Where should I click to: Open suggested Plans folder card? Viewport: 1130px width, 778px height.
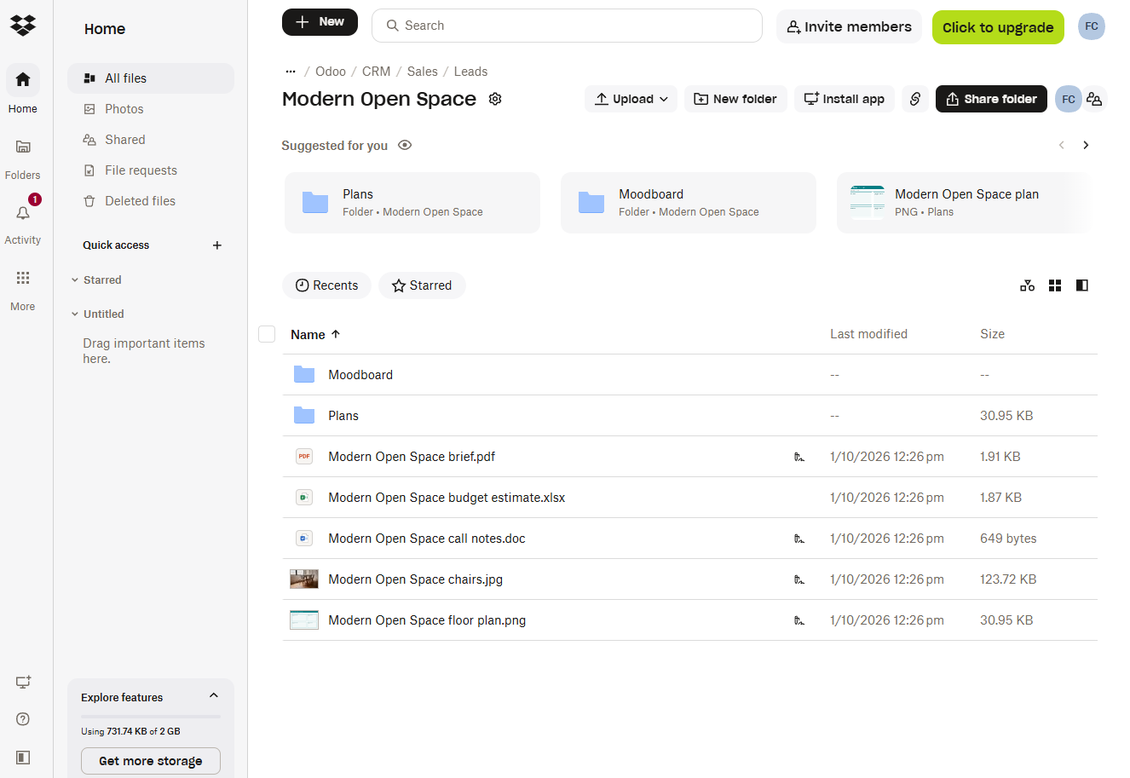click(x=412, y=202)
